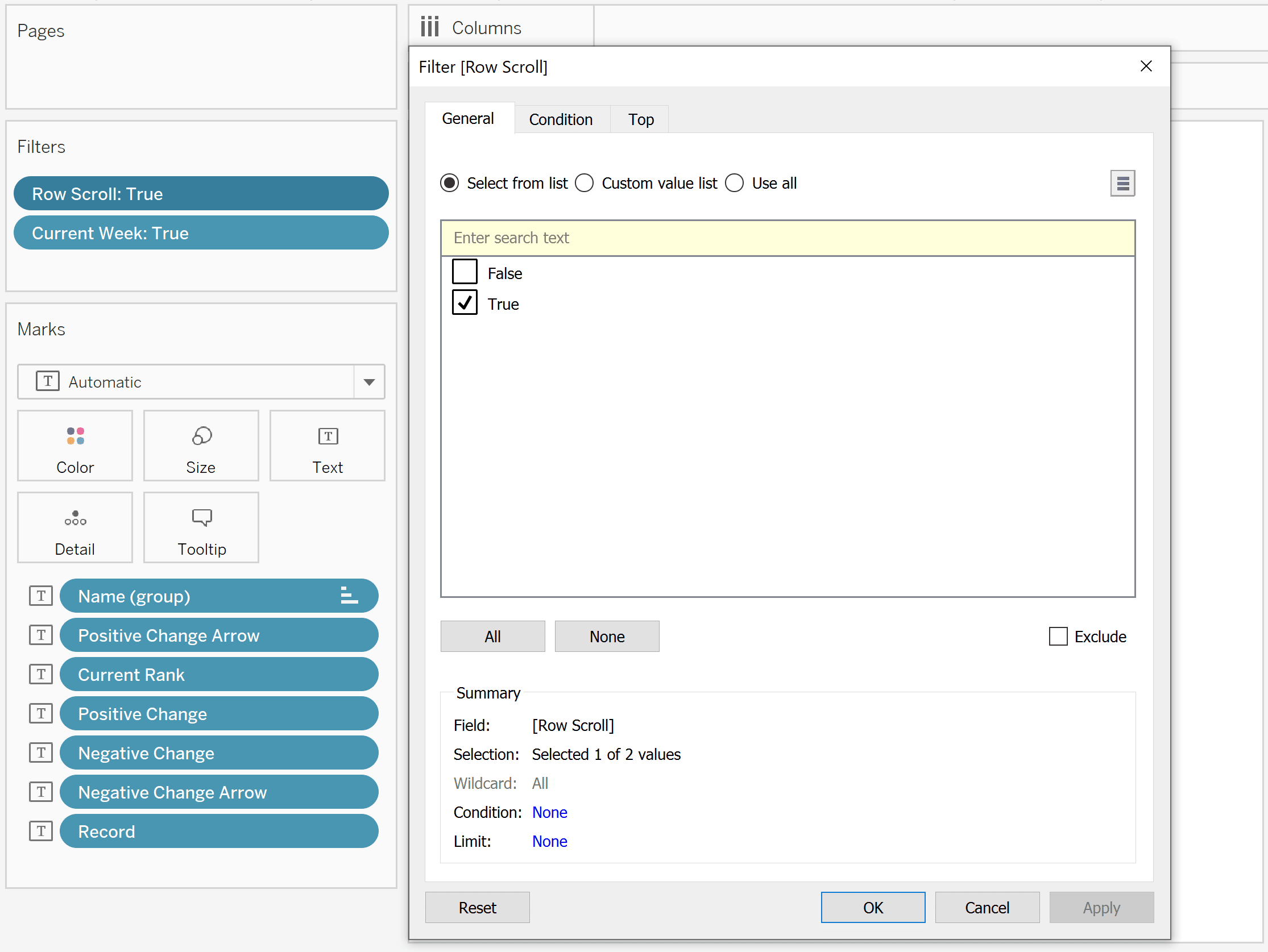The height and width of the screenshot is (952, 1268).
Task: Confirm the filter with OK
Action: (873, 907)
